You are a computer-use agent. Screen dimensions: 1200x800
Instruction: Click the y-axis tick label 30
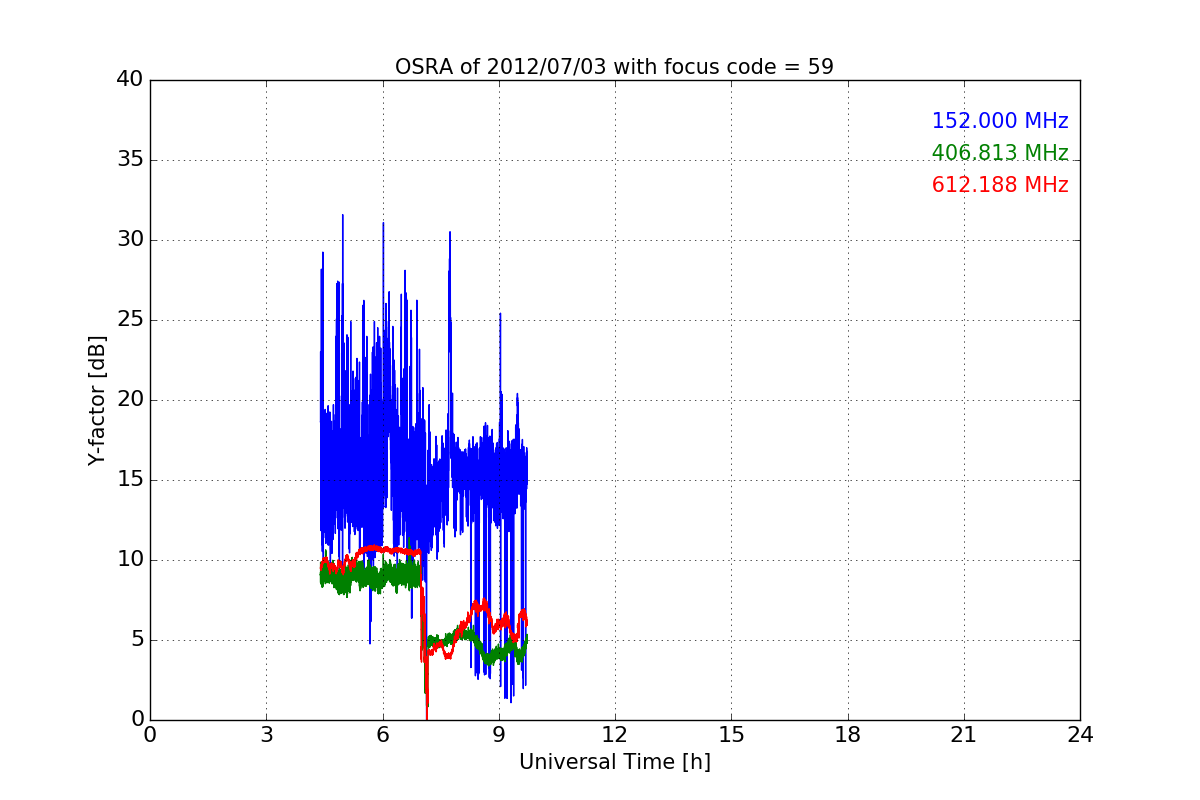coord(130,240)
